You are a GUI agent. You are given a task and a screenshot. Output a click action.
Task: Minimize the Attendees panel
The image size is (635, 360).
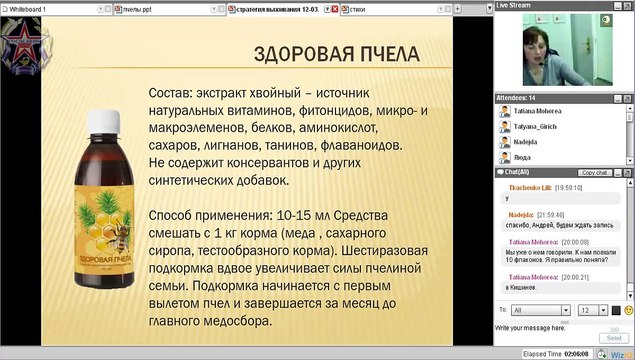[618, 98]
